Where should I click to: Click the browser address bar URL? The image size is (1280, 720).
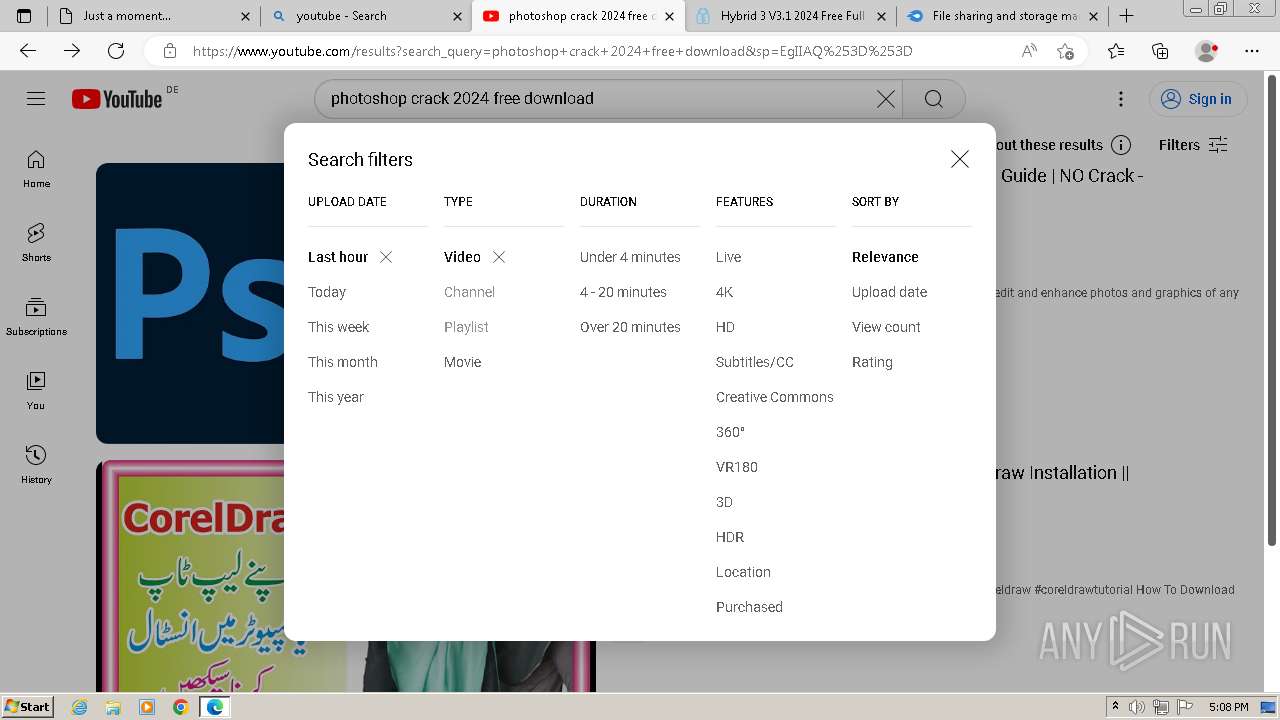pyautogui.click(x=552, y=51)
